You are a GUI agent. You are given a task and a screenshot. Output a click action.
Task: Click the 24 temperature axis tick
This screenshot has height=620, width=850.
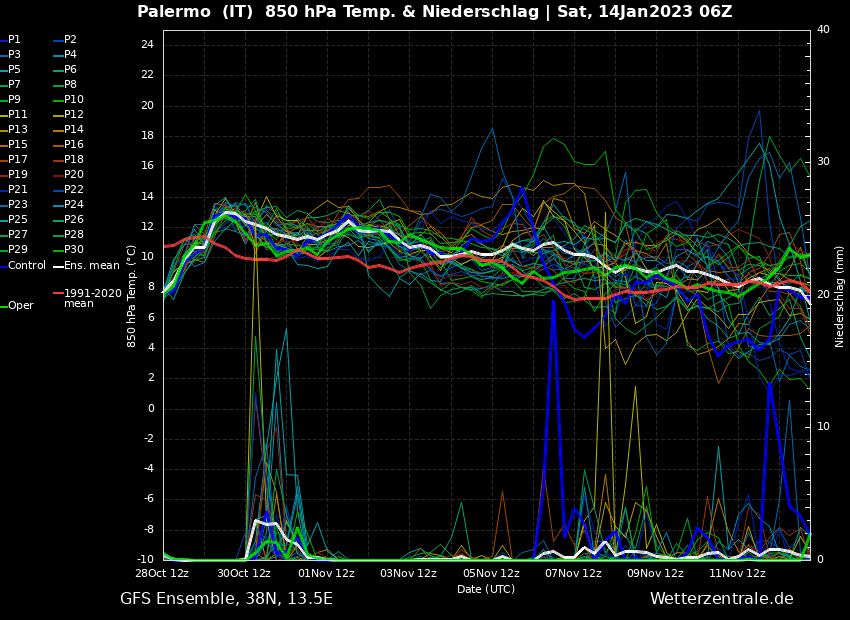coord(147,45)
